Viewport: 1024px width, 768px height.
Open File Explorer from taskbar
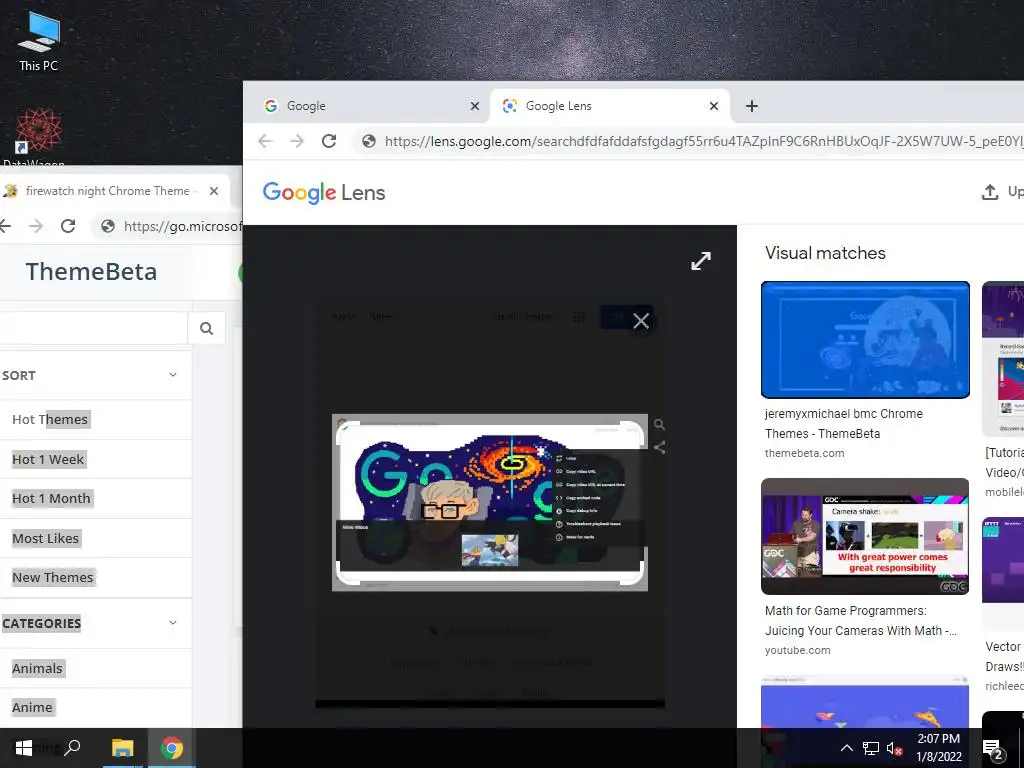[x=122, y=748]
